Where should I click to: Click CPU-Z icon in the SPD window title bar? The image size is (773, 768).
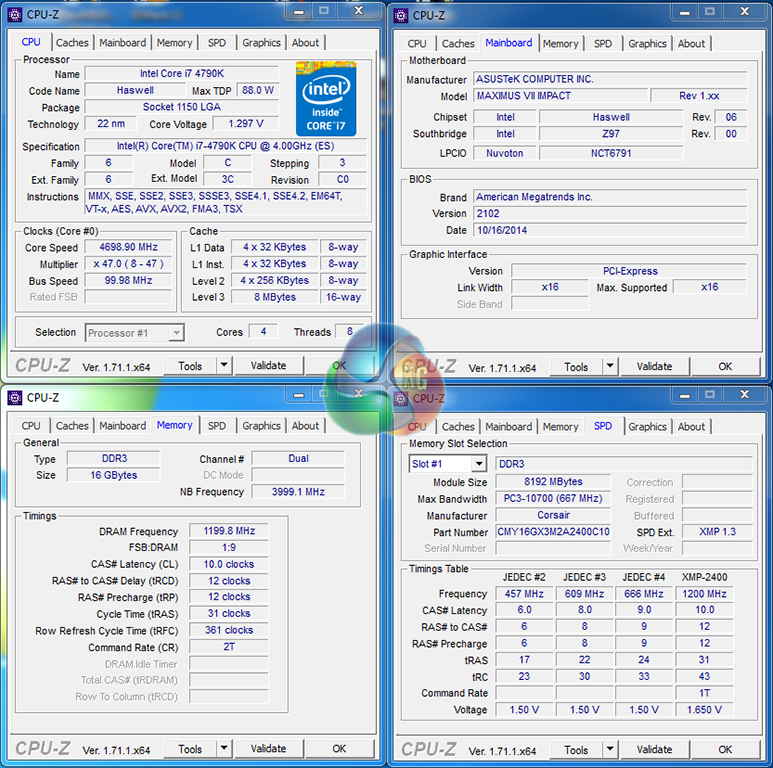(400, 398)
